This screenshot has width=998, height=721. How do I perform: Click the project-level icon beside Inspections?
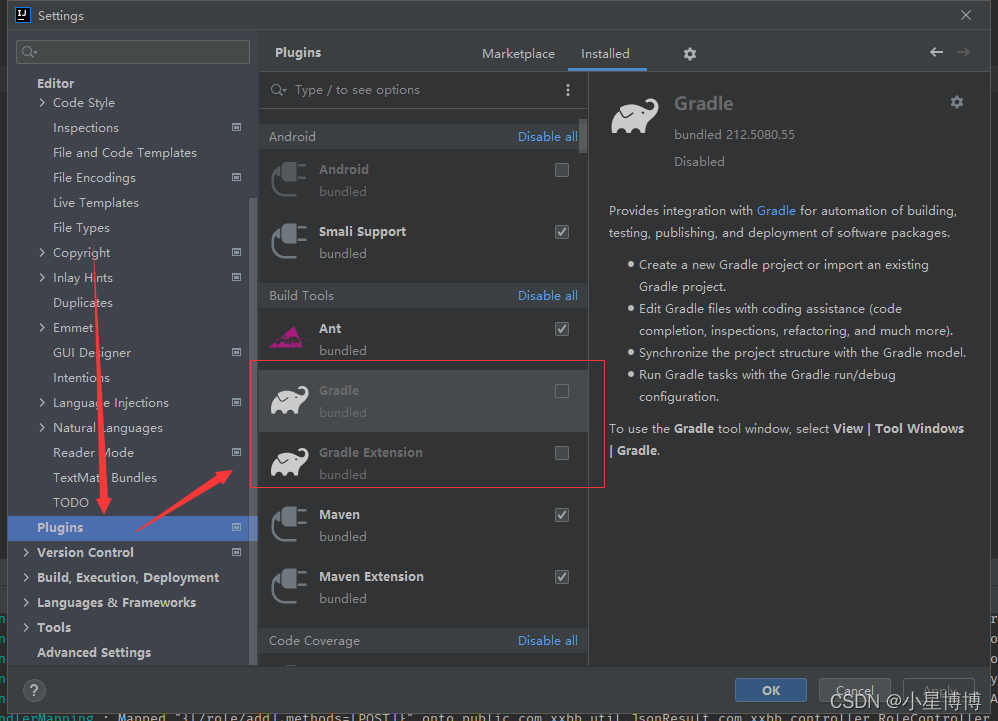click(237, 127)
